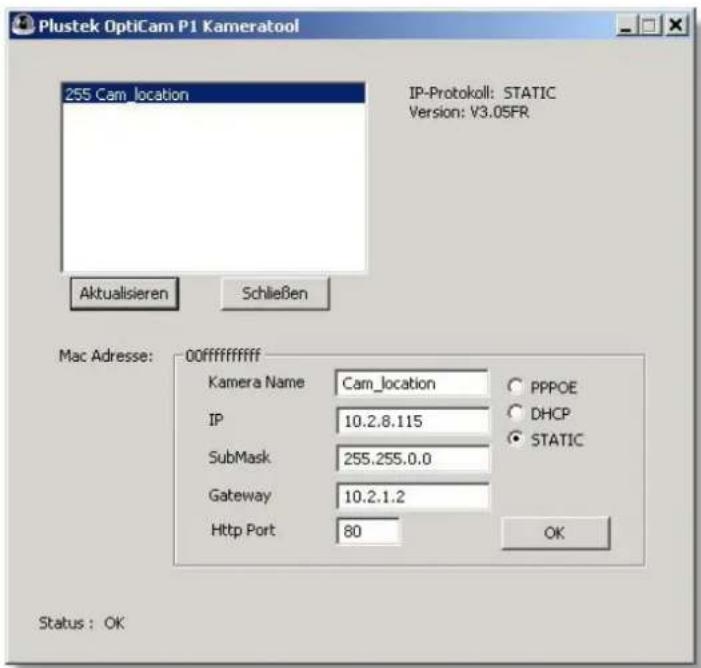
Task: Click the Http Port field
Action: click(367, 531)
